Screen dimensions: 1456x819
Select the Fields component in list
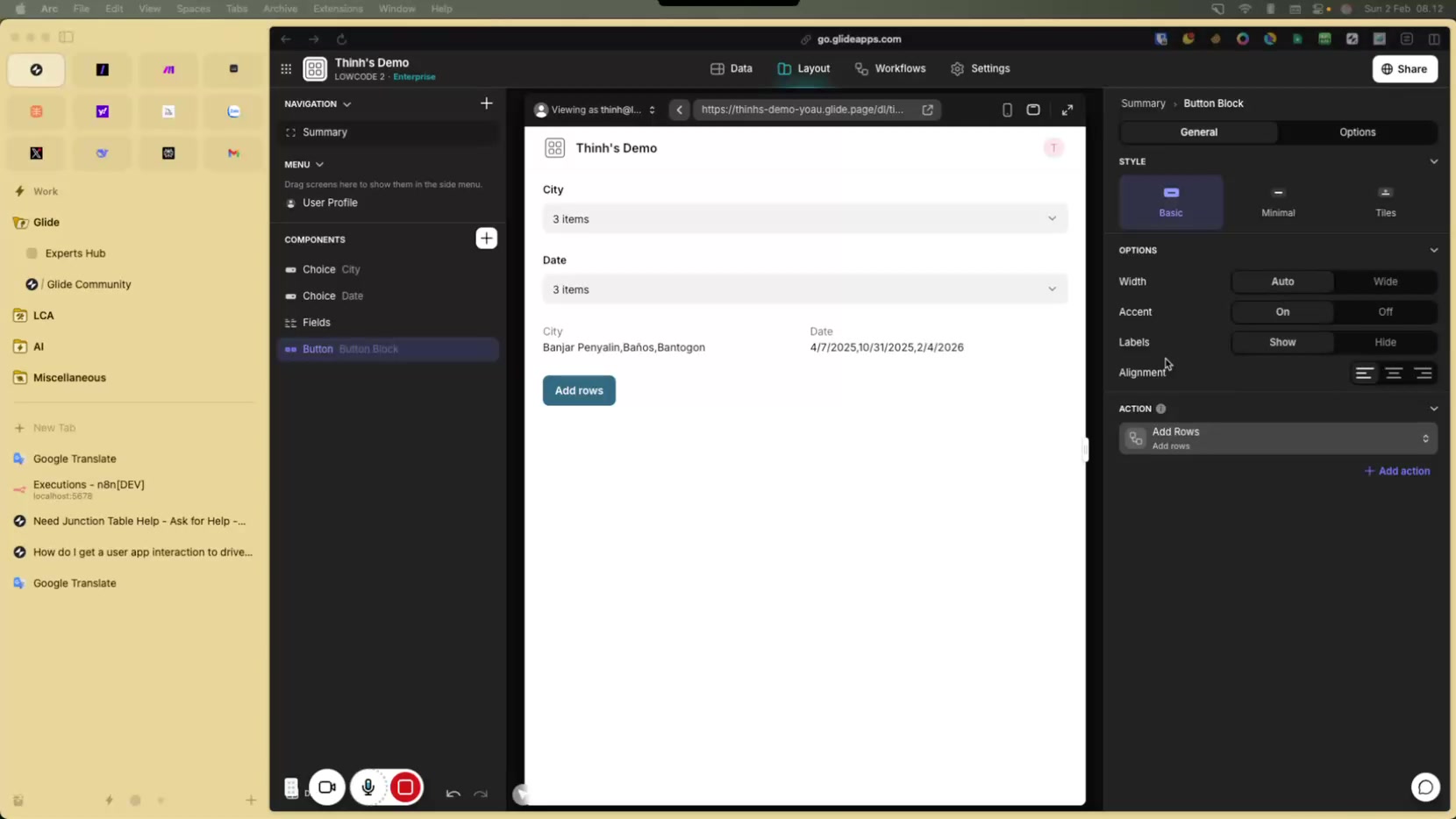tap(317, 323)
